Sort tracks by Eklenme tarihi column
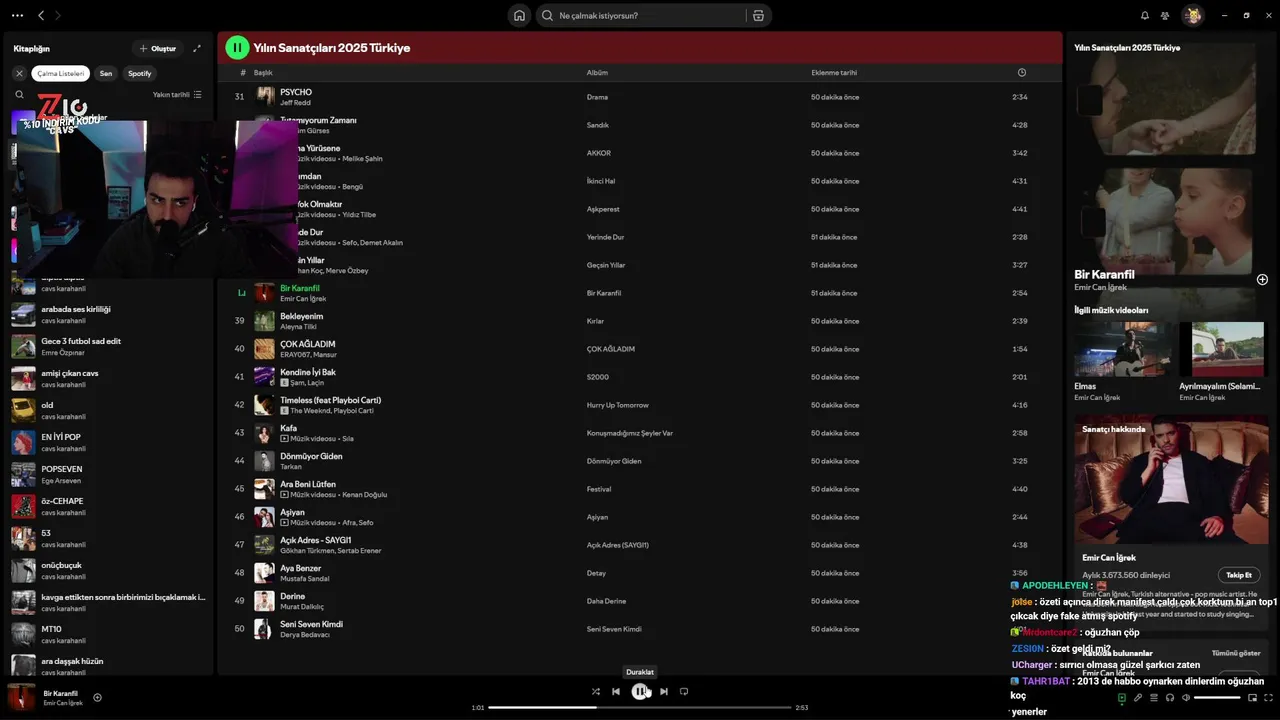 (x=834, y=73)
